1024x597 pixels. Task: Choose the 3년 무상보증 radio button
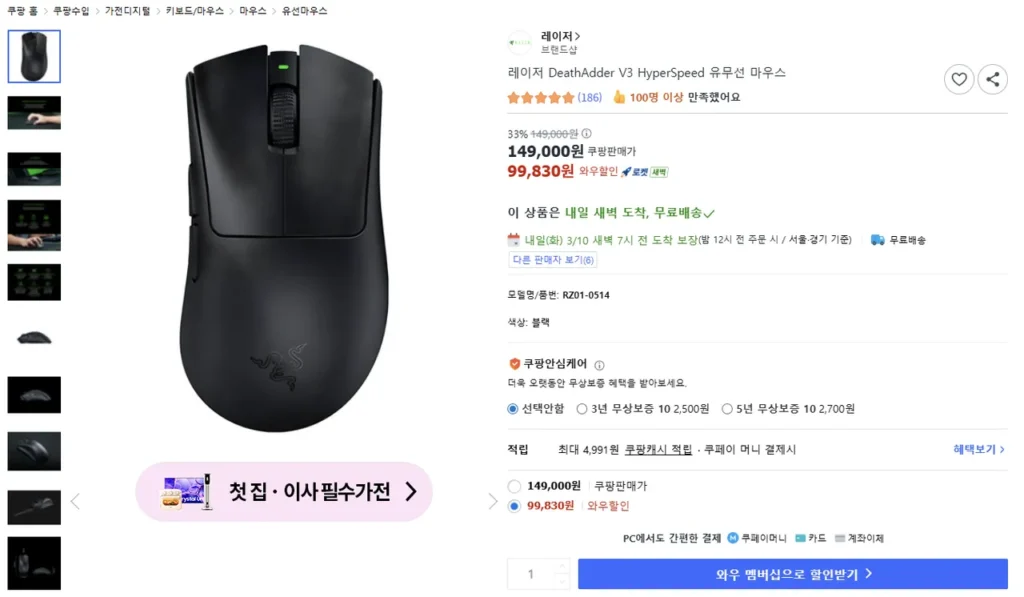pos(581,408)
